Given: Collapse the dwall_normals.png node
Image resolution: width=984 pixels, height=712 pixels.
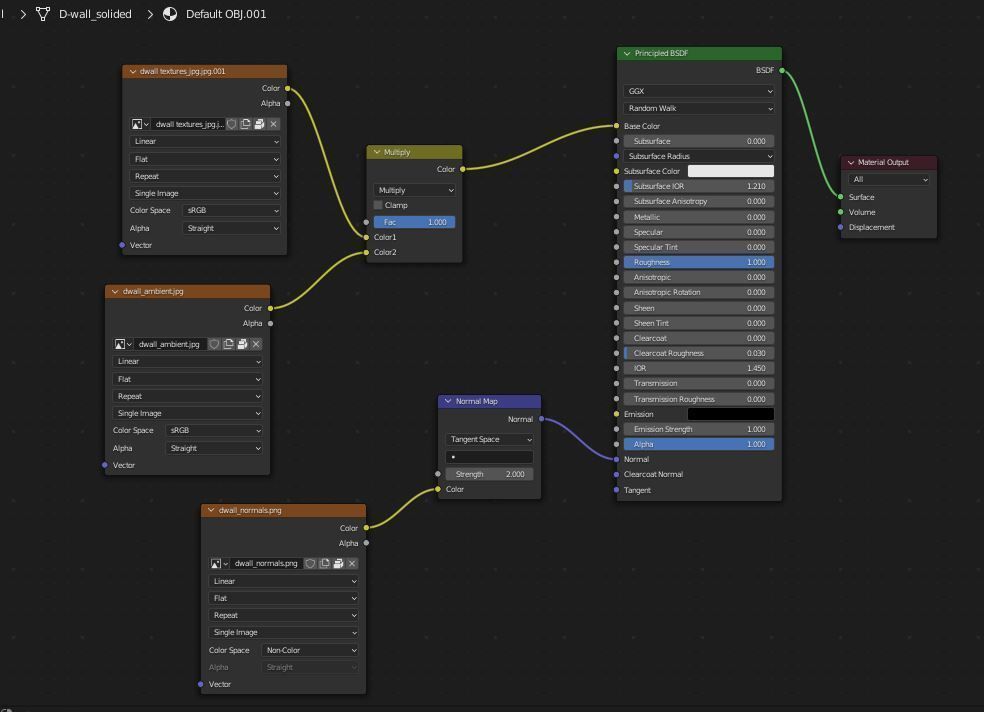Looking at the screenshot, I should click(211, 511).
